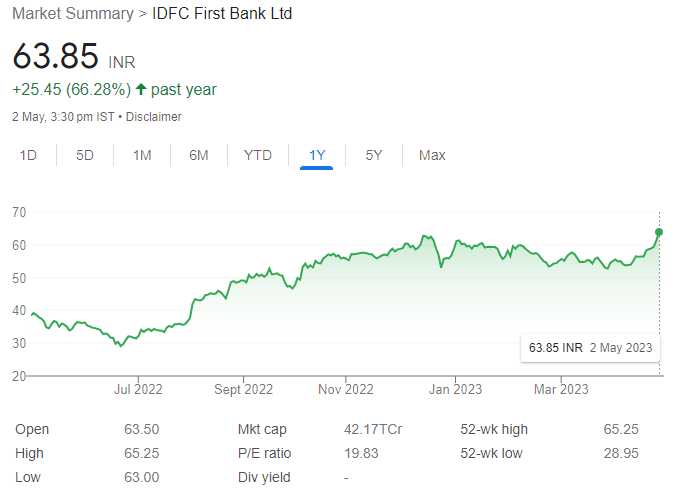Click the 63.85 INR chart tooltip
This screenshot has height=499, width=682.
click(590, 348)
